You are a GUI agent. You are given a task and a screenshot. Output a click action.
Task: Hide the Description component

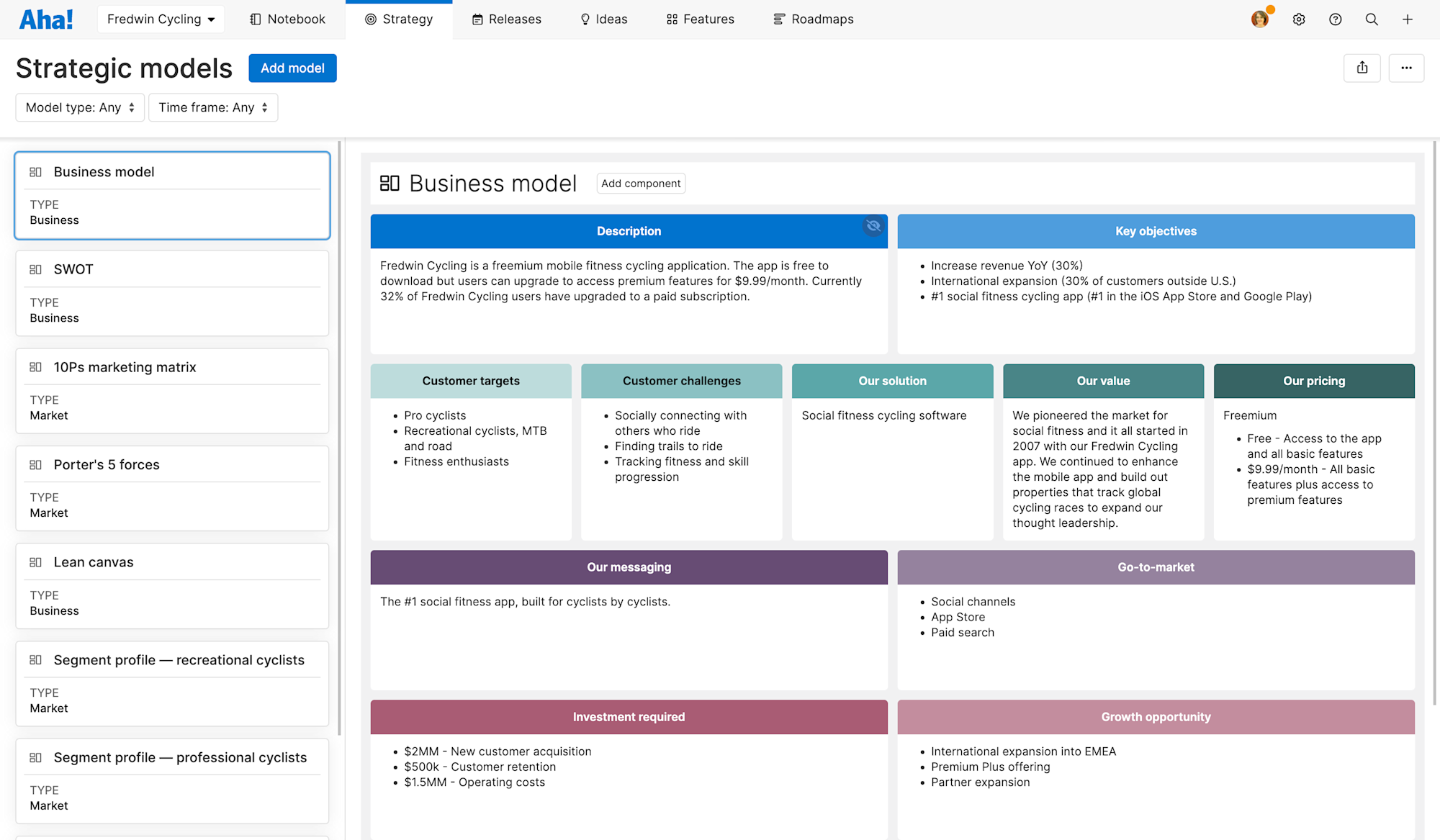tap(873, 226)
